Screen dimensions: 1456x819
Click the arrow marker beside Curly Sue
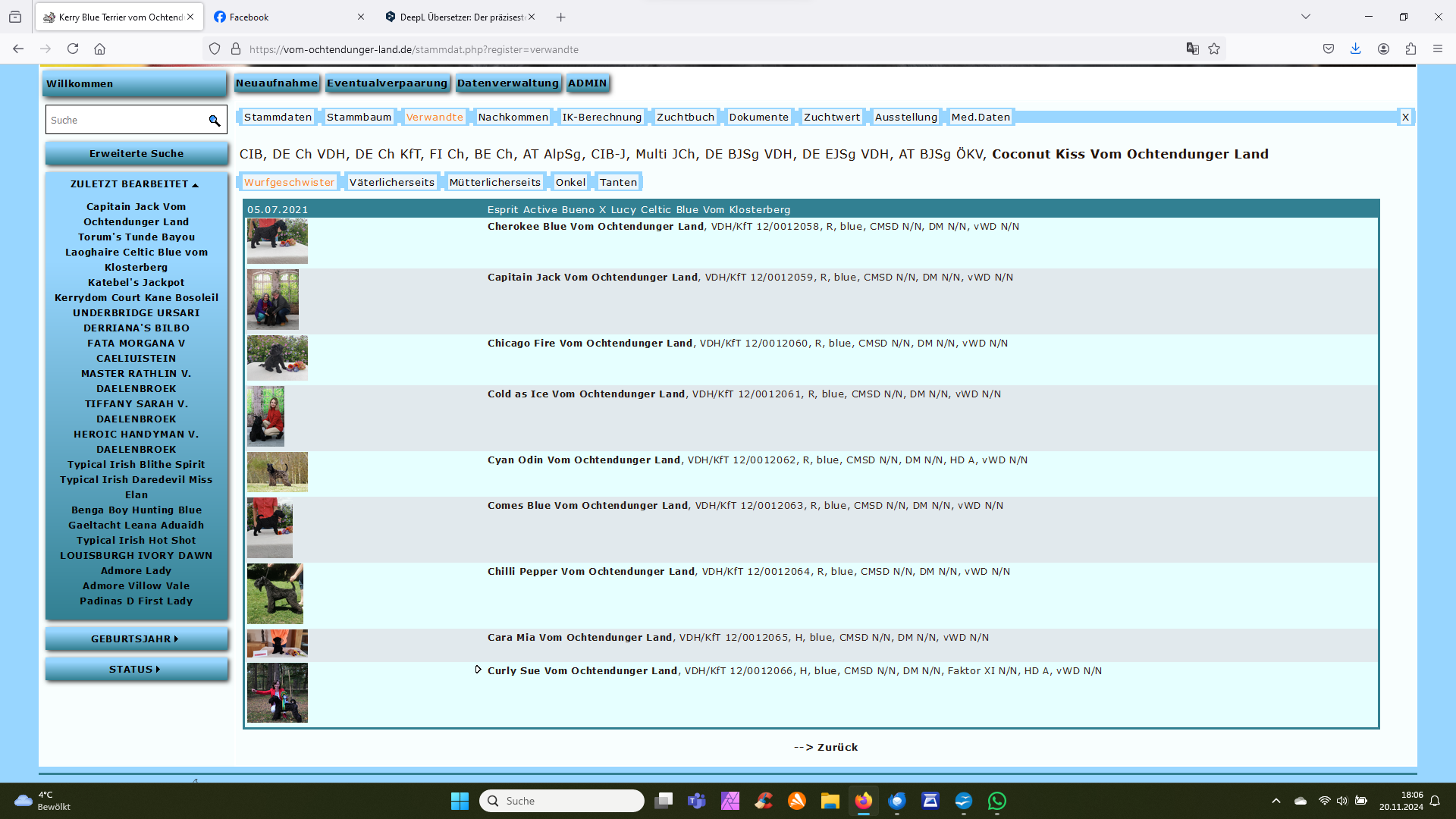pyautogui.click(x=479, y=670)
